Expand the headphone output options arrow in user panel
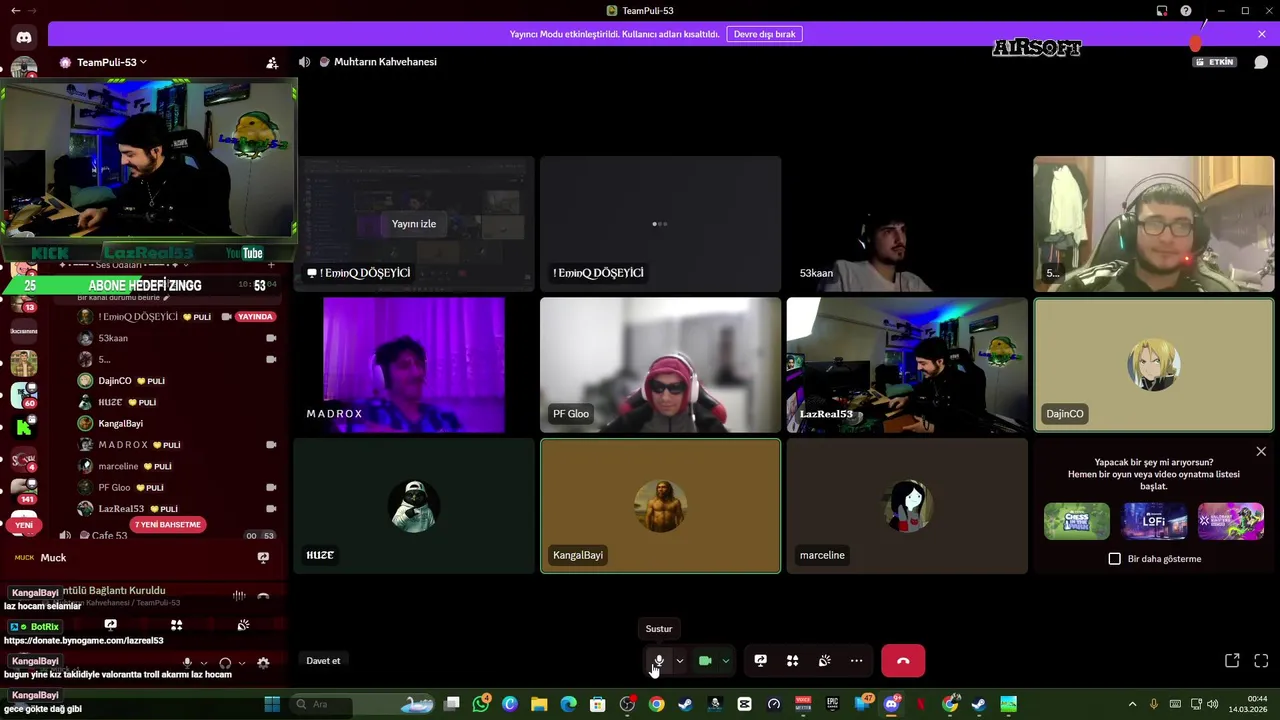 coord(242,663)
